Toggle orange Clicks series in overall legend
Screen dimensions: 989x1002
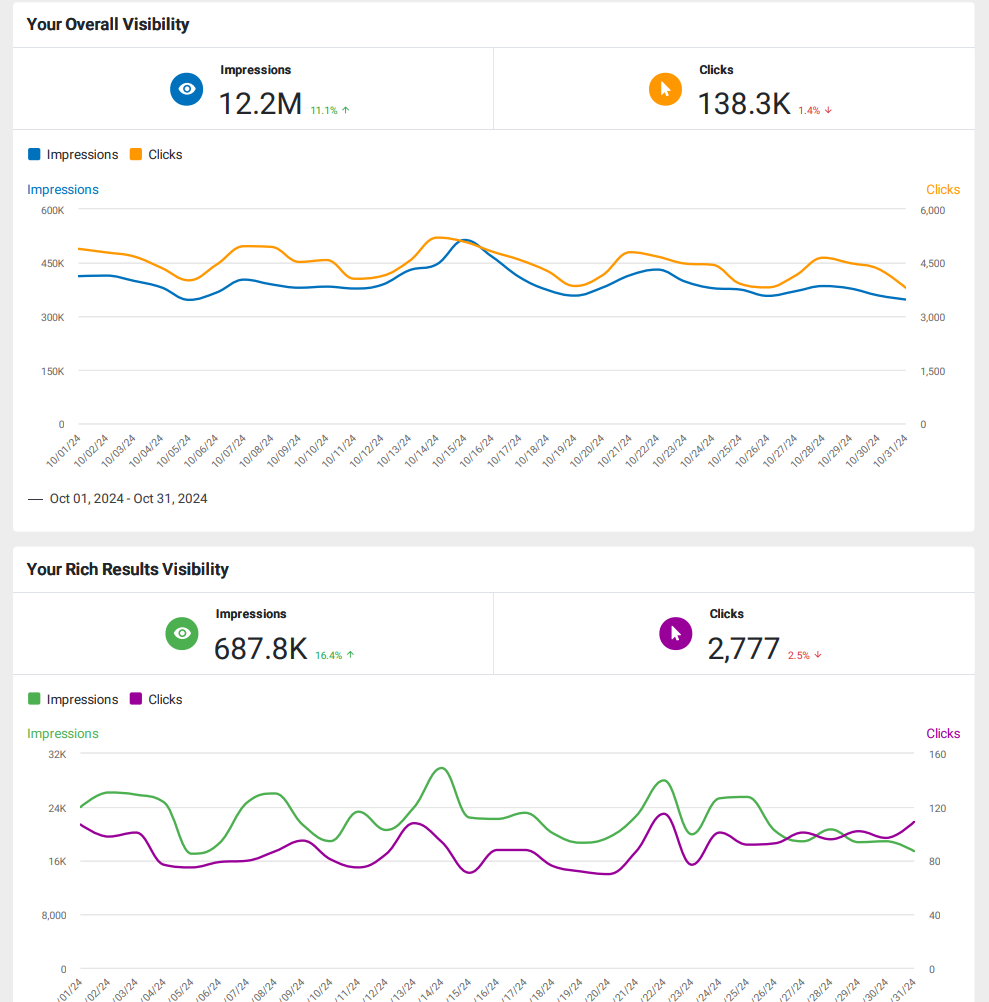[x=156, y=155]
